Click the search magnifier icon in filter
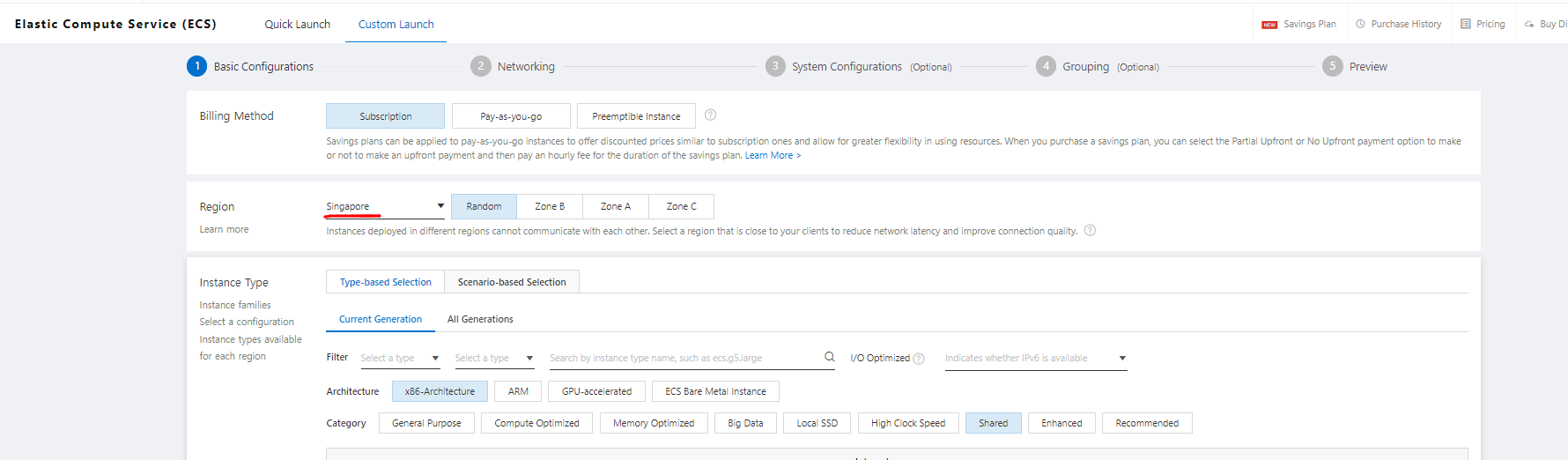This screenshot has width=1568, height=460. pyautogui.click(x=829, y=357)
